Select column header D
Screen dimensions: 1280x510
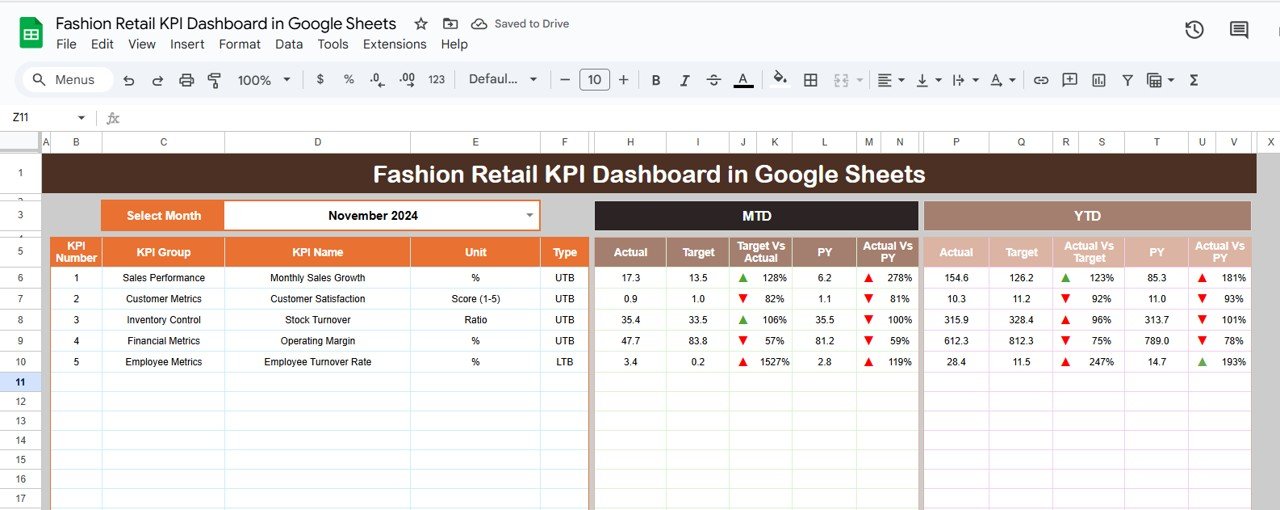(x=317, y=143)
